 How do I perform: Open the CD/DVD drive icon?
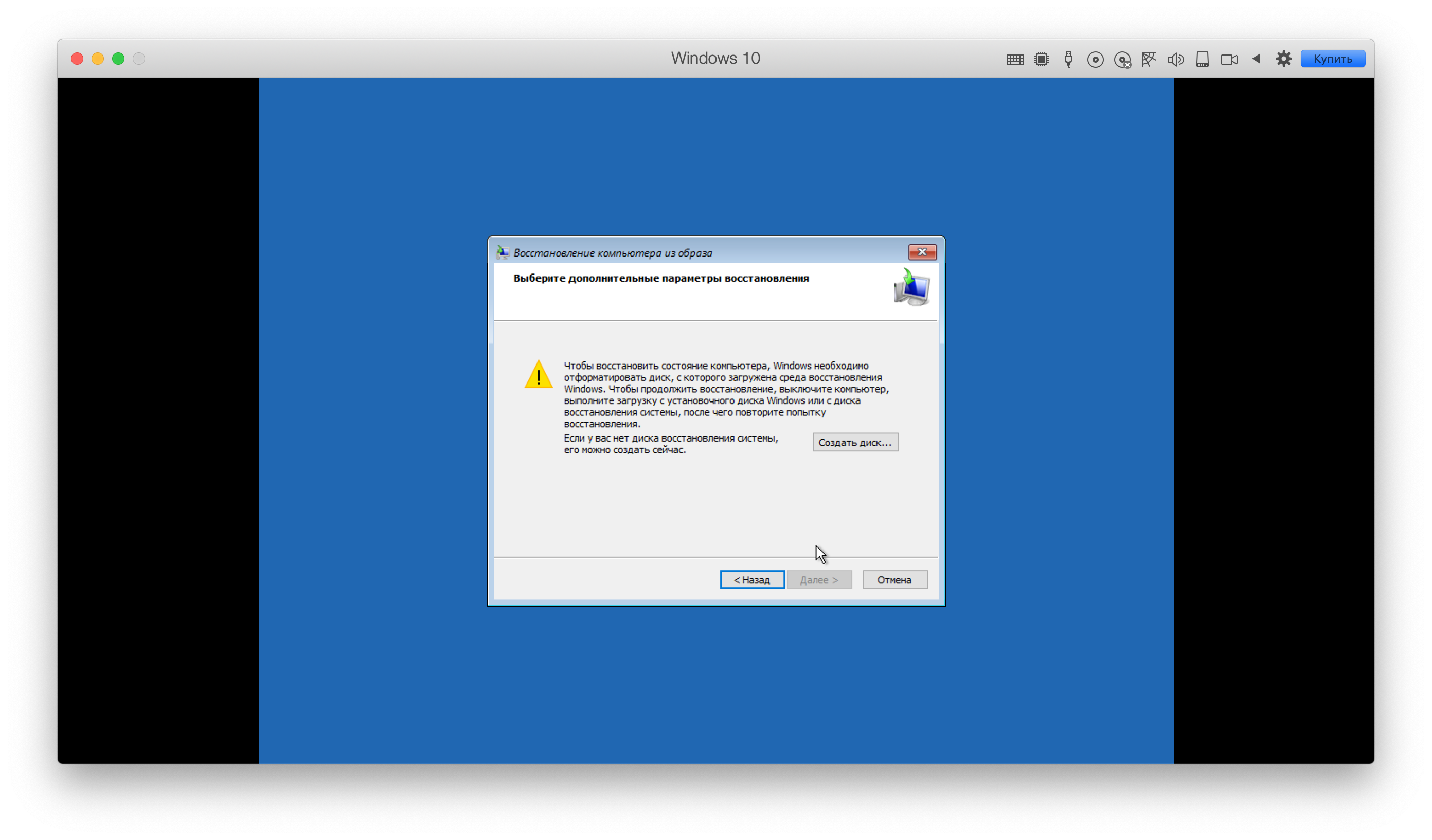click(x=1095, y=59)
